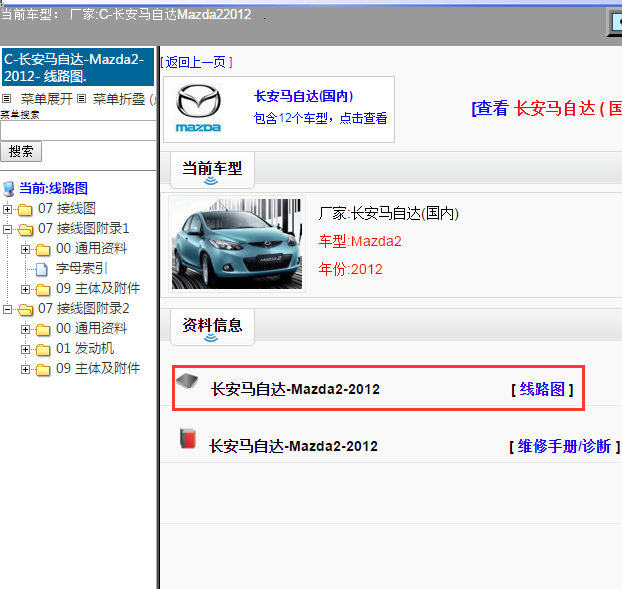Click the monitor icon in the top-right corner
Image resolution: width=622 pixels, height=589 pixels.
(615, 23)
